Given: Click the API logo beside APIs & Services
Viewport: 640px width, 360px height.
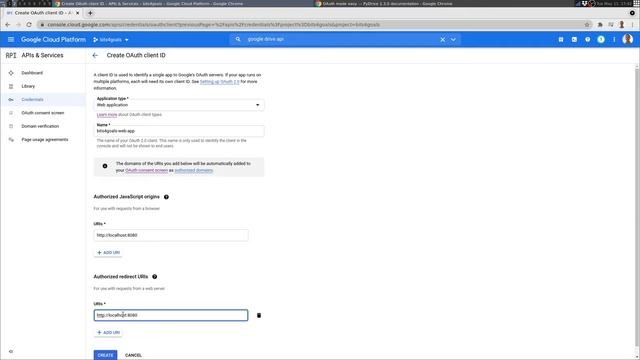Looking at the screenshot, I should (x=11, y=56).
